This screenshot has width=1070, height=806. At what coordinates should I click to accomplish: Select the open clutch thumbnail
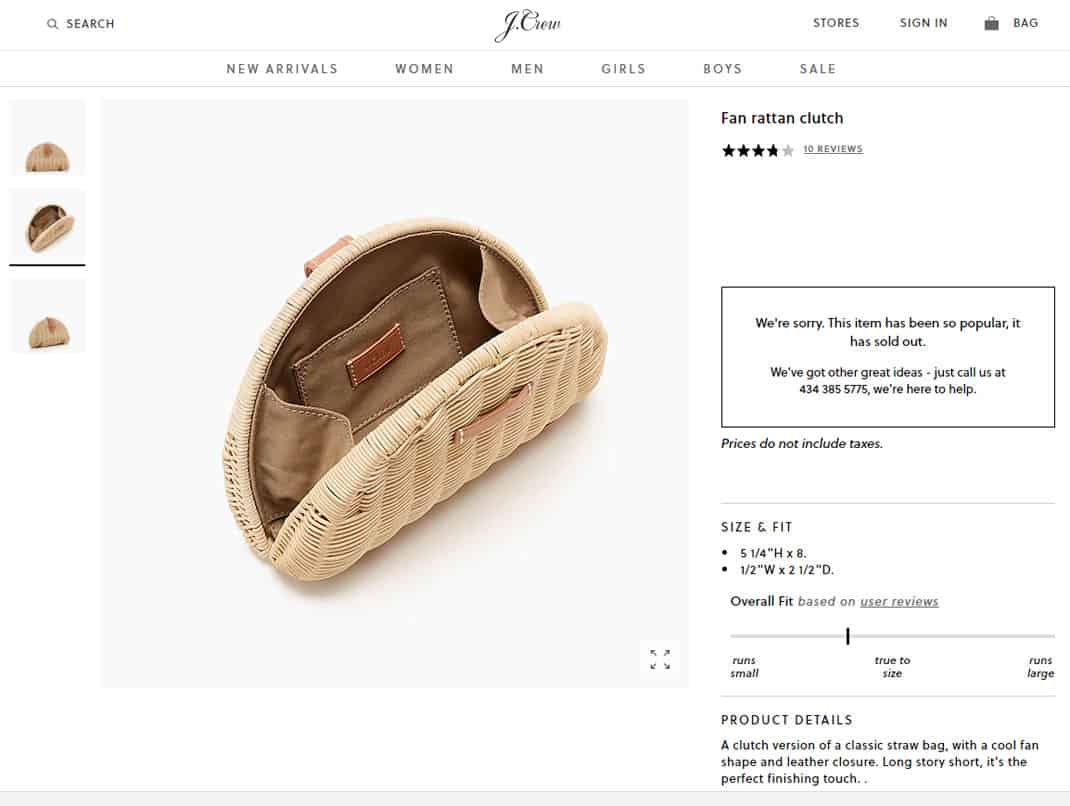[48, 227]
